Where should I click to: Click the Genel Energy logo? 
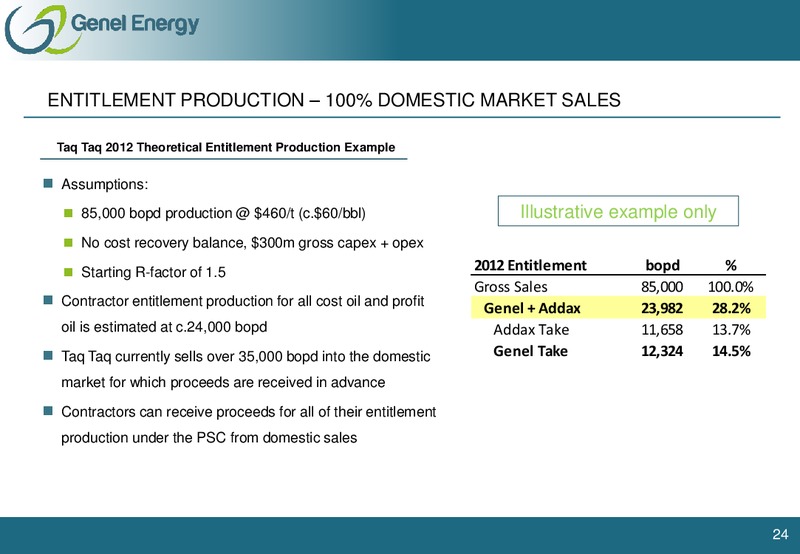[102, 29]
